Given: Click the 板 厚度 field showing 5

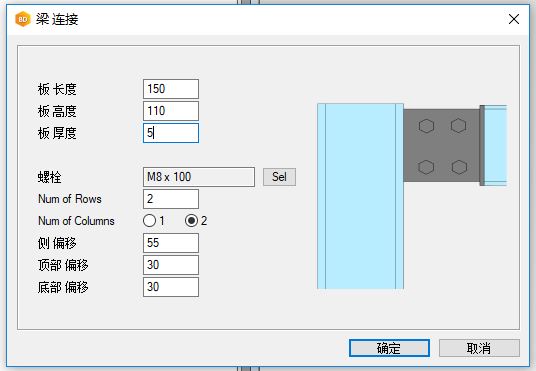Looking at the screenshot, I should 171,133.
